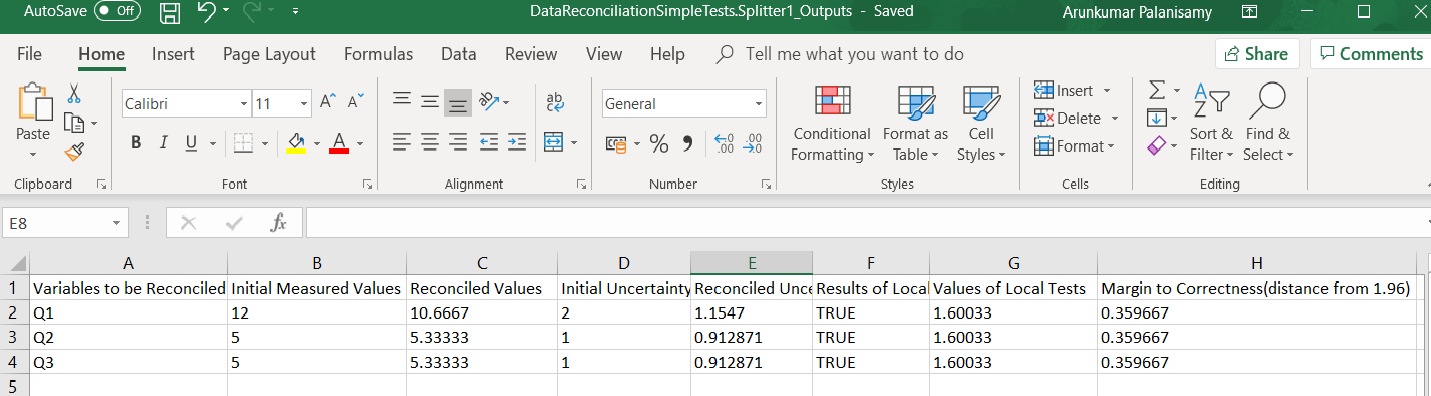Click the Share button

(x=1257, y=54)
